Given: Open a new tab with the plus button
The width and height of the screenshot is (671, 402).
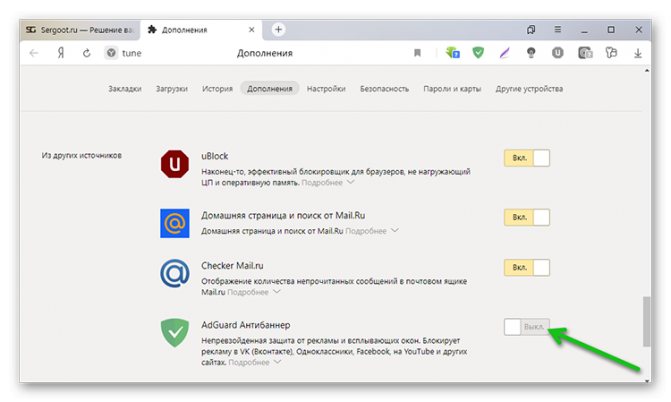Looking at the screenshot, I should [x=279, y=30].
